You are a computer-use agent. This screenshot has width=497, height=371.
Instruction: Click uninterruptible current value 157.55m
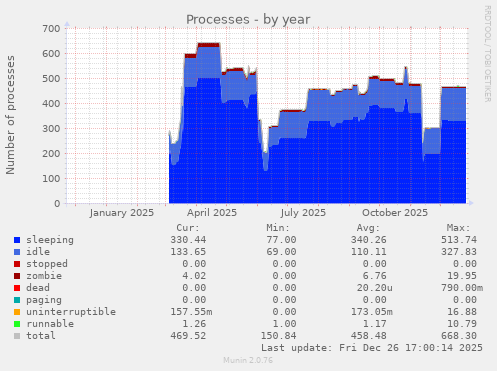(x=191, y=312)
